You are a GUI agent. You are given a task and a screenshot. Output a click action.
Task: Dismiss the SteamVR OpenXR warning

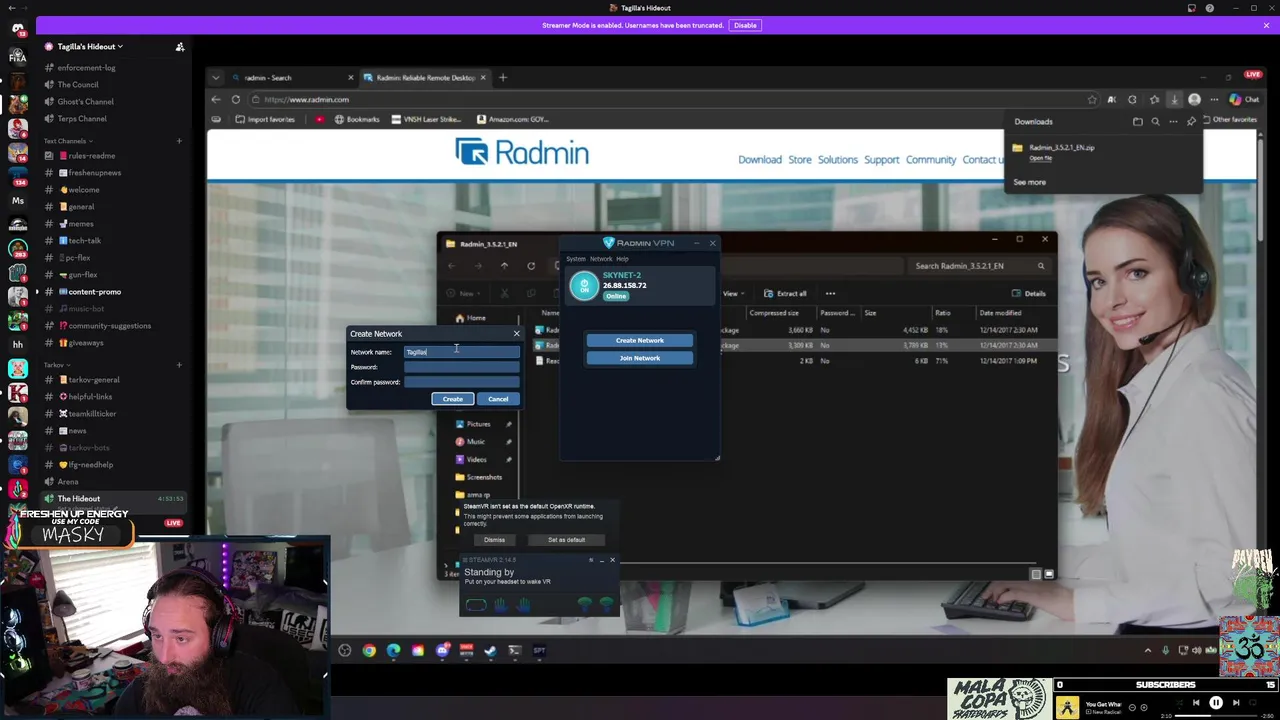(x=494, y=540)
